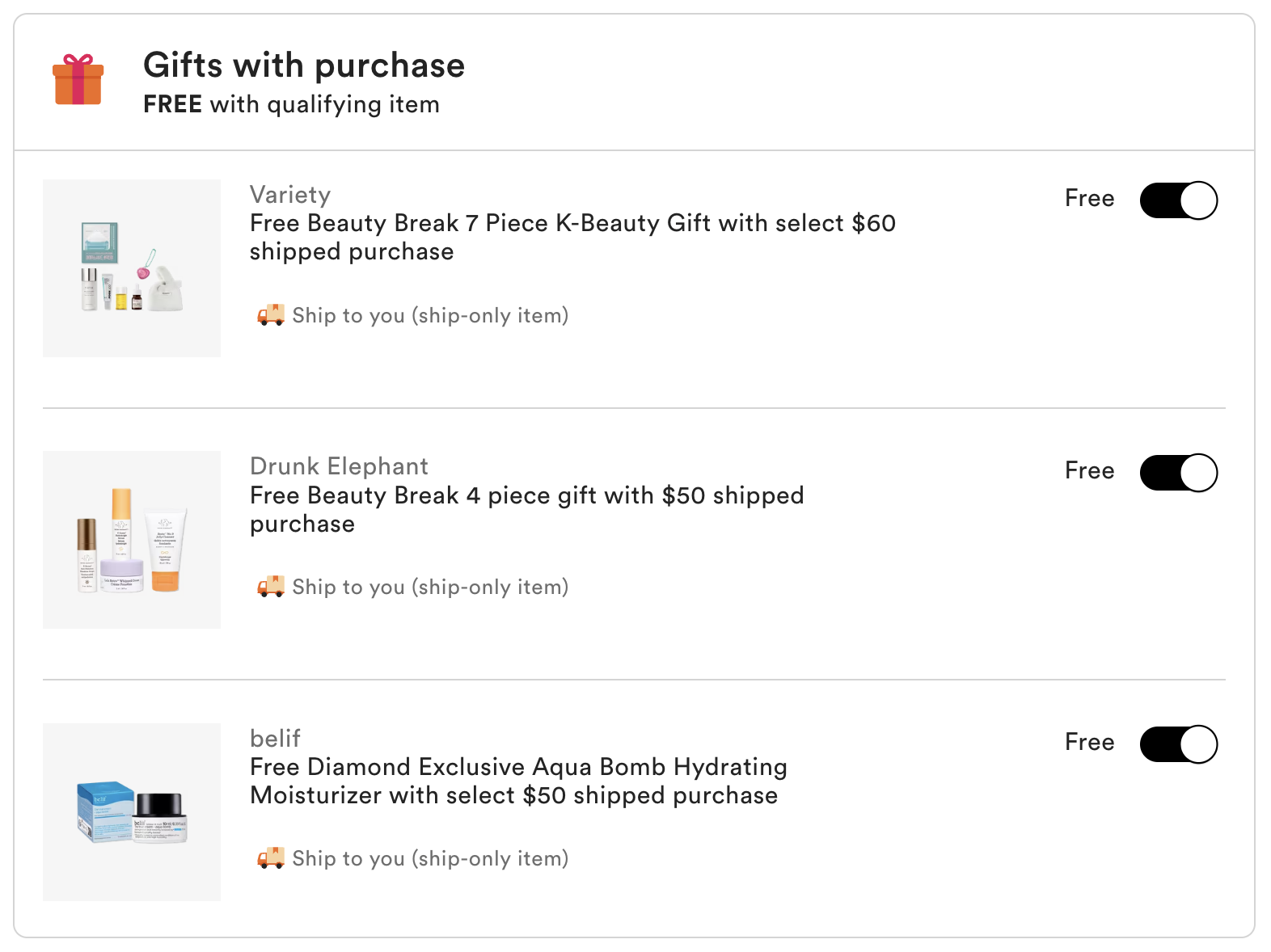Viewport: 1271px width, 952px height.
Task: Click the orange gift box icon
Action: (78, 80)
